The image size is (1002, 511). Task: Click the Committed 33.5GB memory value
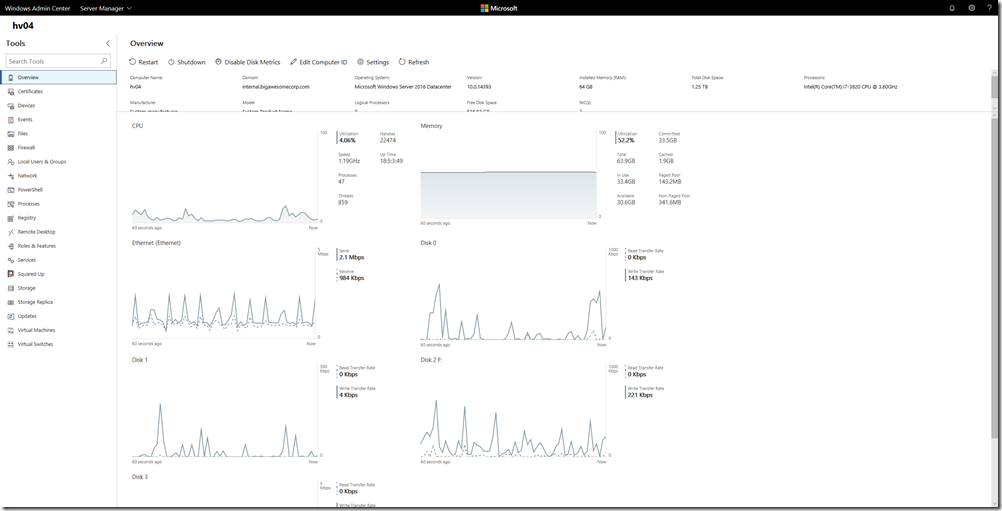pos(668,141)
